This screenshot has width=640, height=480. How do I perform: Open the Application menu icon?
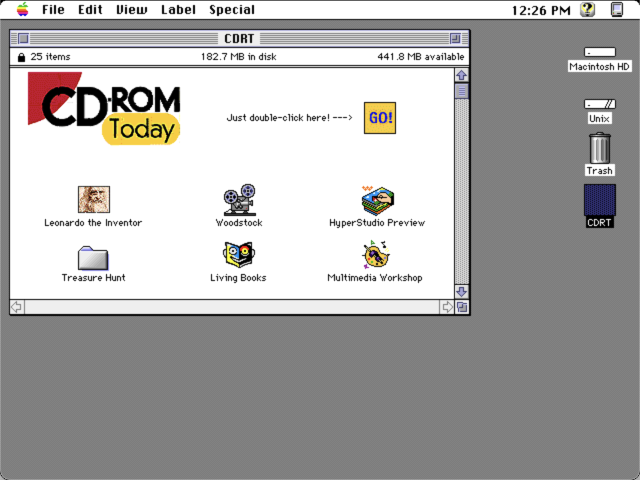[617, 9]
